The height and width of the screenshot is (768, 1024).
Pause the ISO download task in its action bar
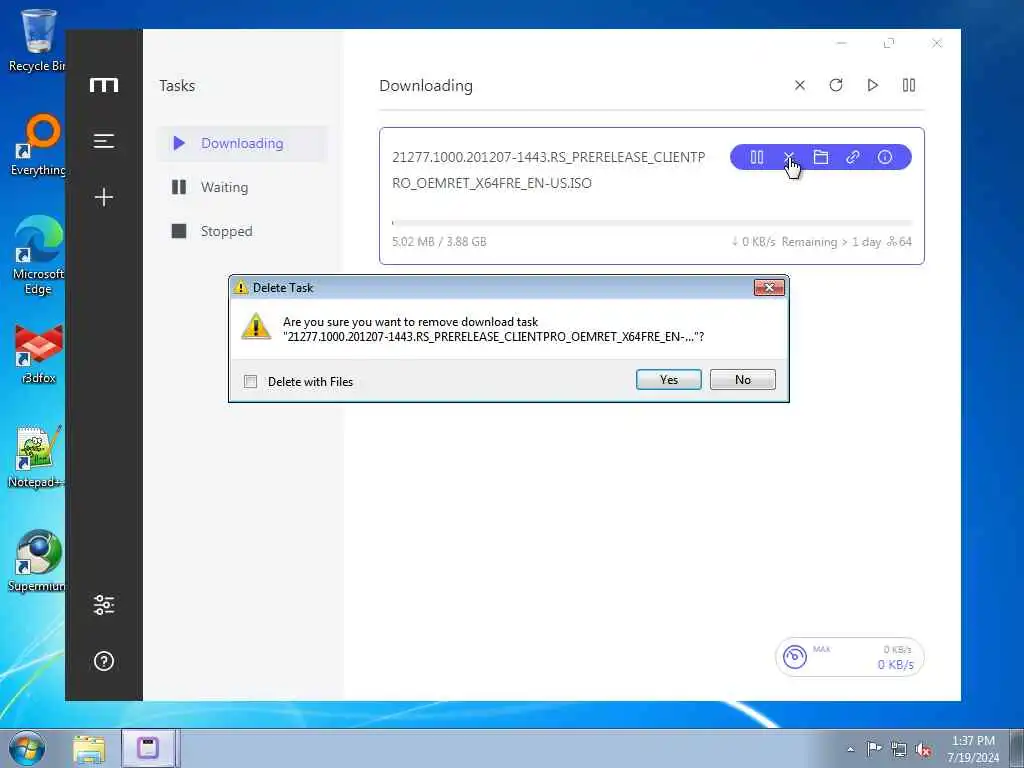point(757,157)
